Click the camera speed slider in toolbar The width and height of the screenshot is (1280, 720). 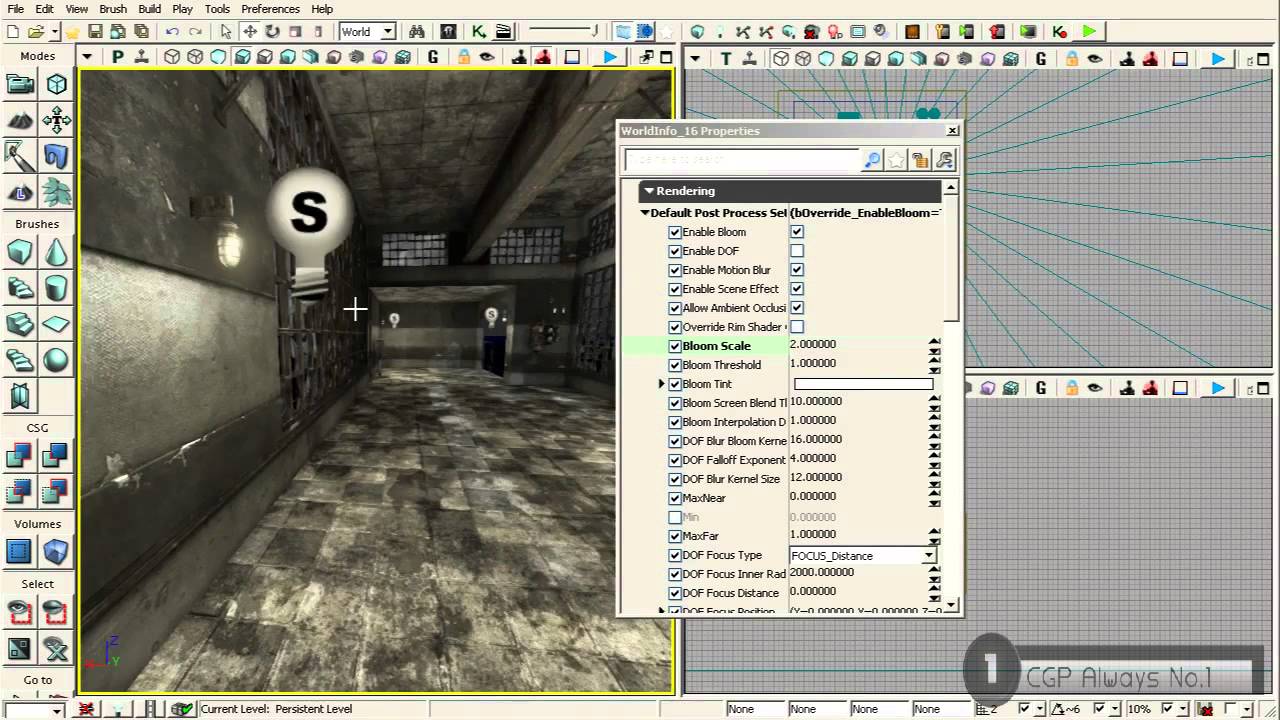[x=564, y=32]
